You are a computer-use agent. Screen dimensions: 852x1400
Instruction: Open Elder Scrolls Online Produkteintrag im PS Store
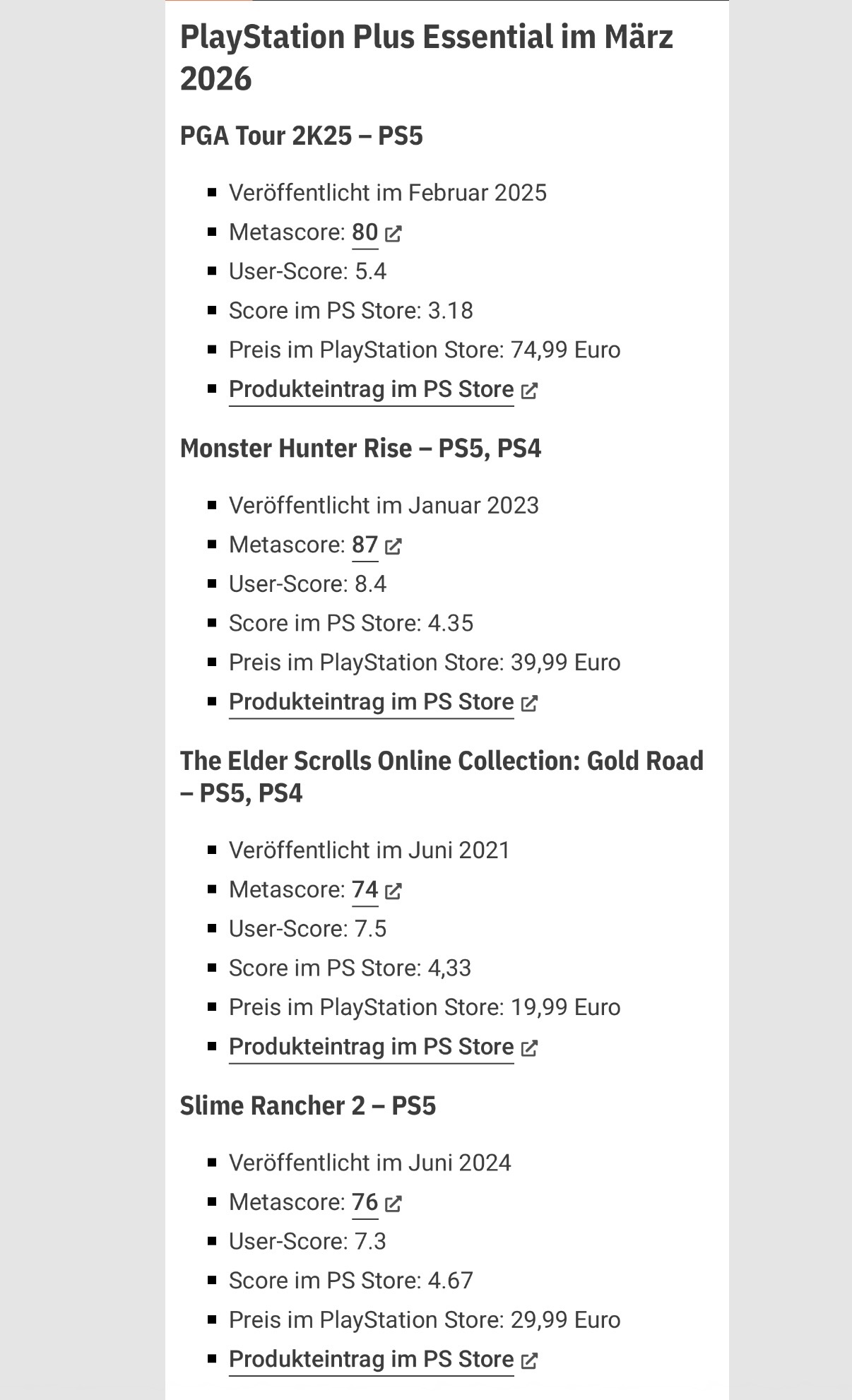pos(371,1047)
